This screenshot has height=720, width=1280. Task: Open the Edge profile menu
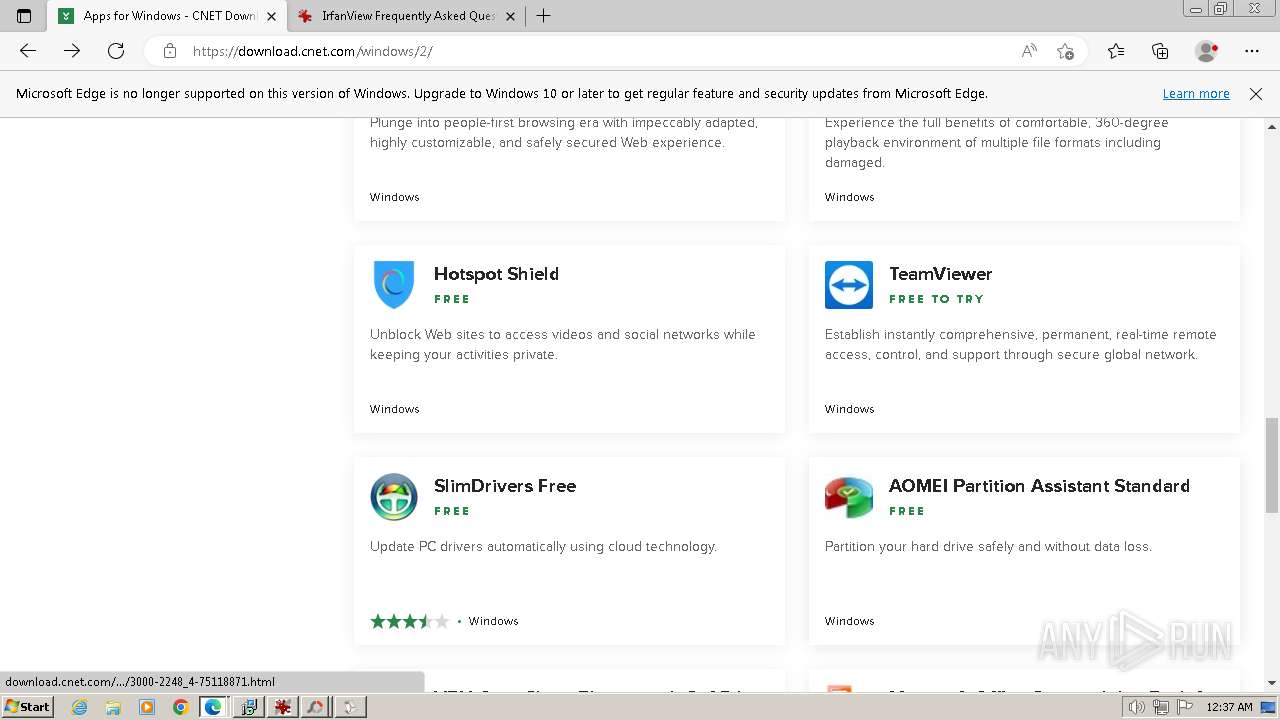1207,51
